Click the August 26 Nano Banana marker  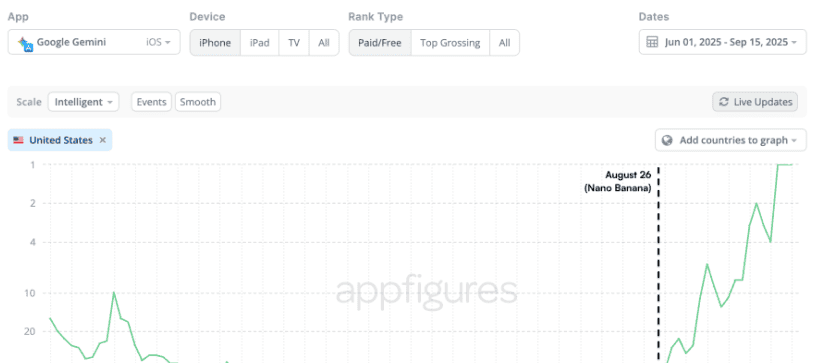pyautogui.click(x=618, y=182)
